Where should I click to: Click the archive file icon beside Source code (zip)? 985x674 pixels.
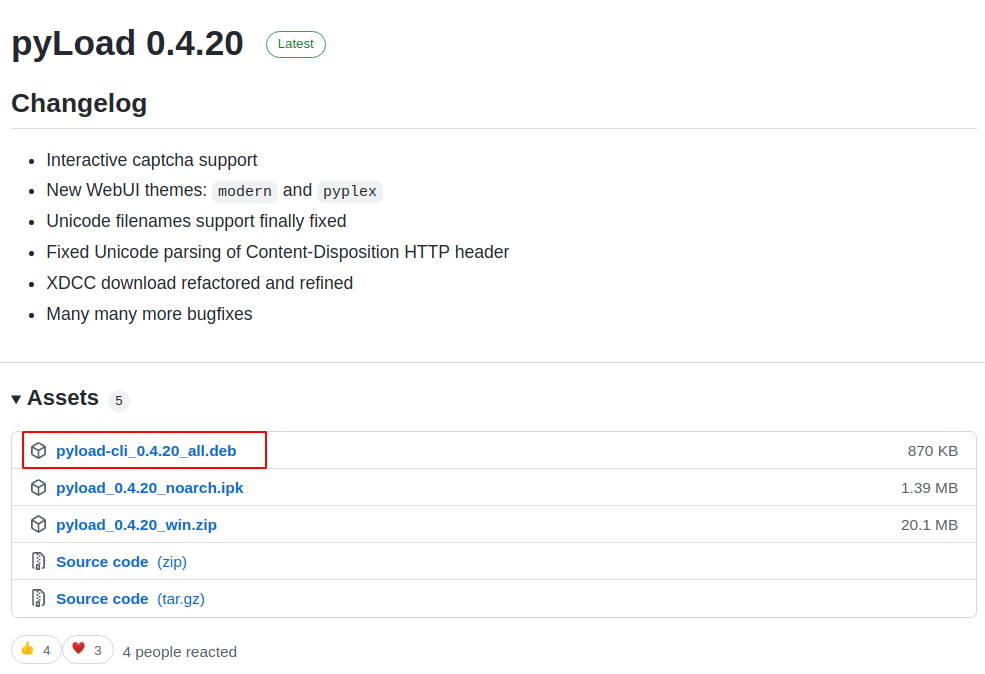coord(37,561)
